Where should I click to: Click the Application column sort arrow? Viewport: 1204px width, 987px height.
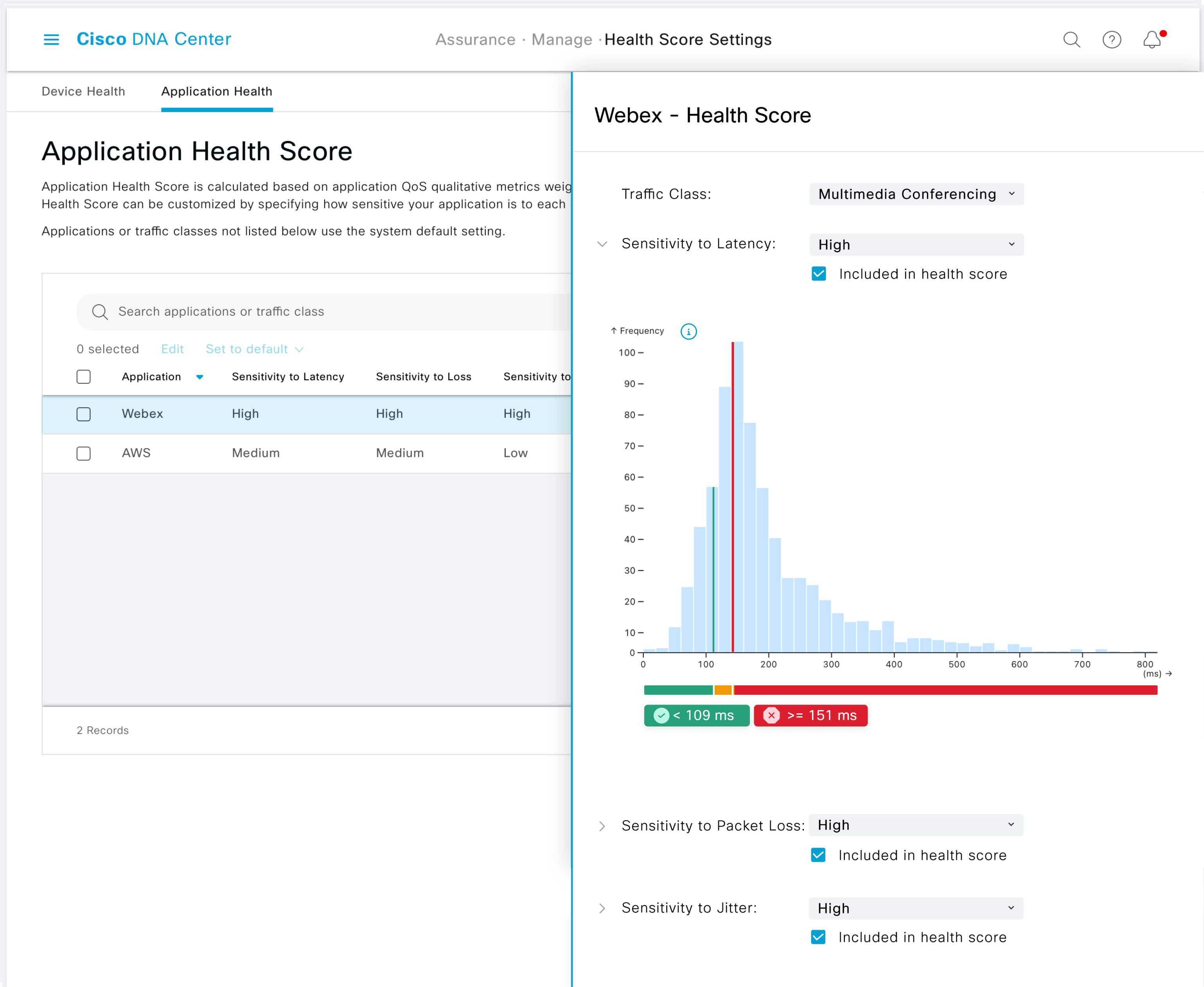(199, 377)
